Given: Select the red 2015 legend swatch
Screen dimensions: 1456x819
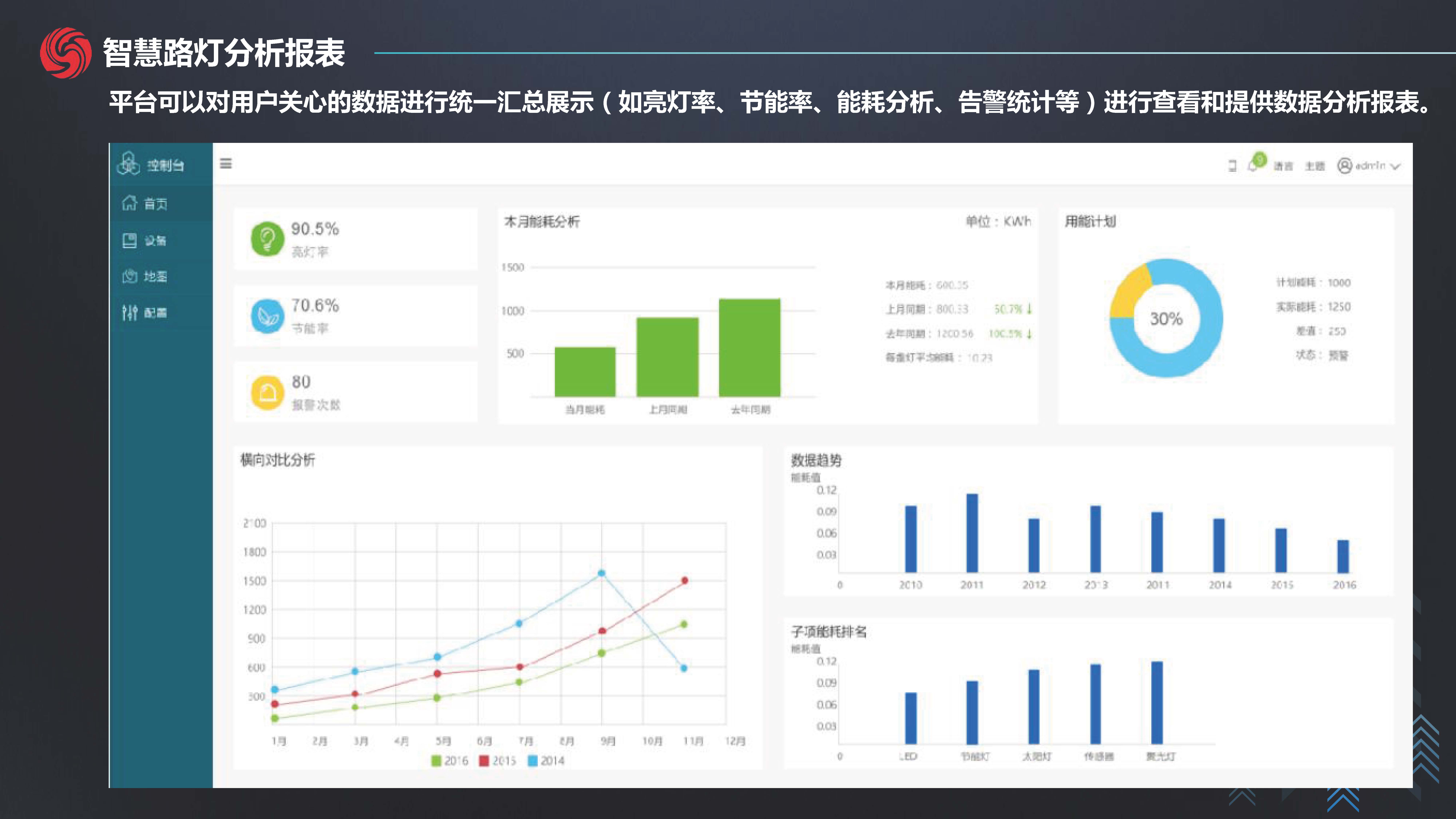Looking at the screenshot, I should click(484, 761).
